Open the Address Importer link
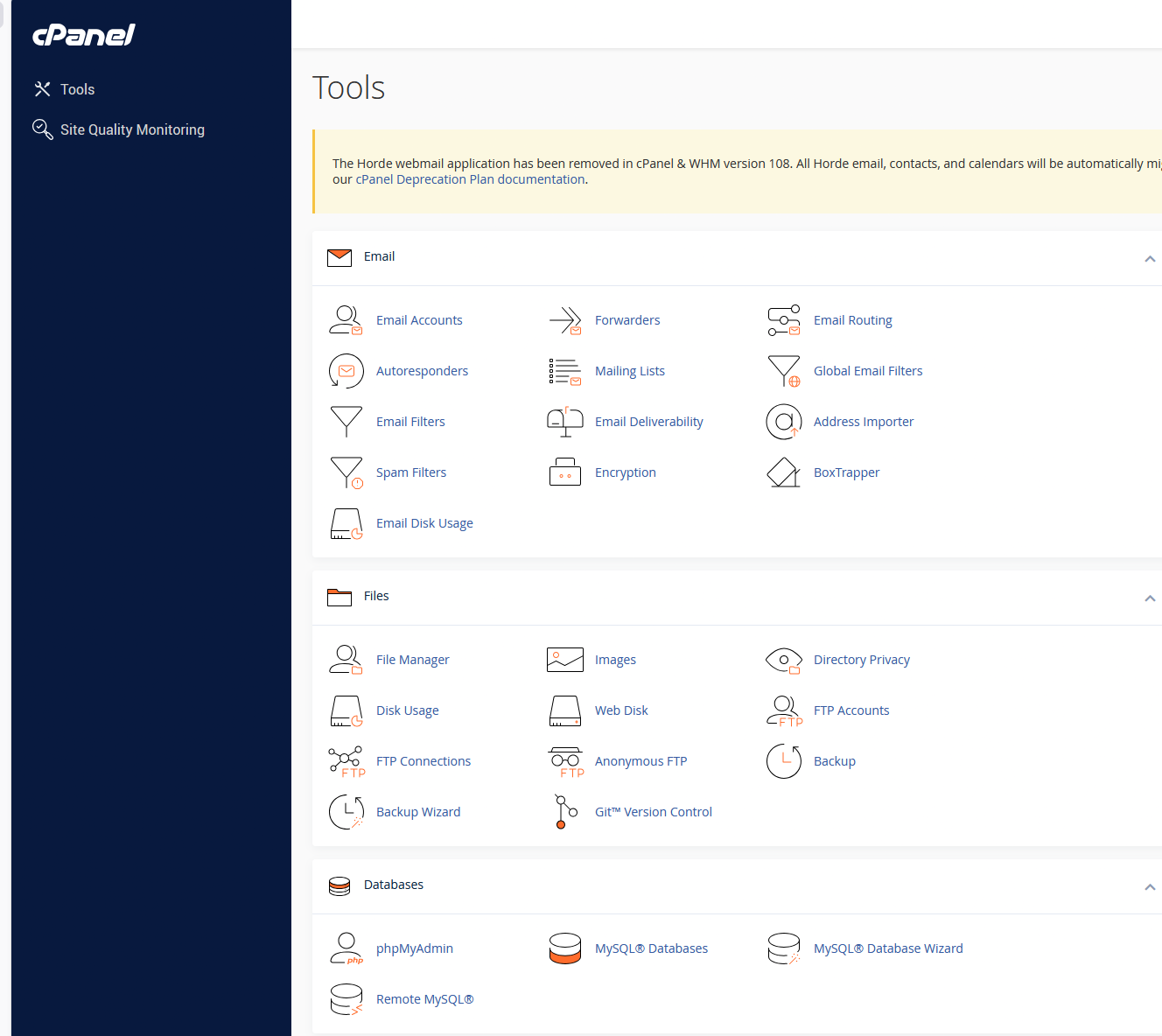This screenshot has width=1162, height=1036. click(x=864, y=422)
